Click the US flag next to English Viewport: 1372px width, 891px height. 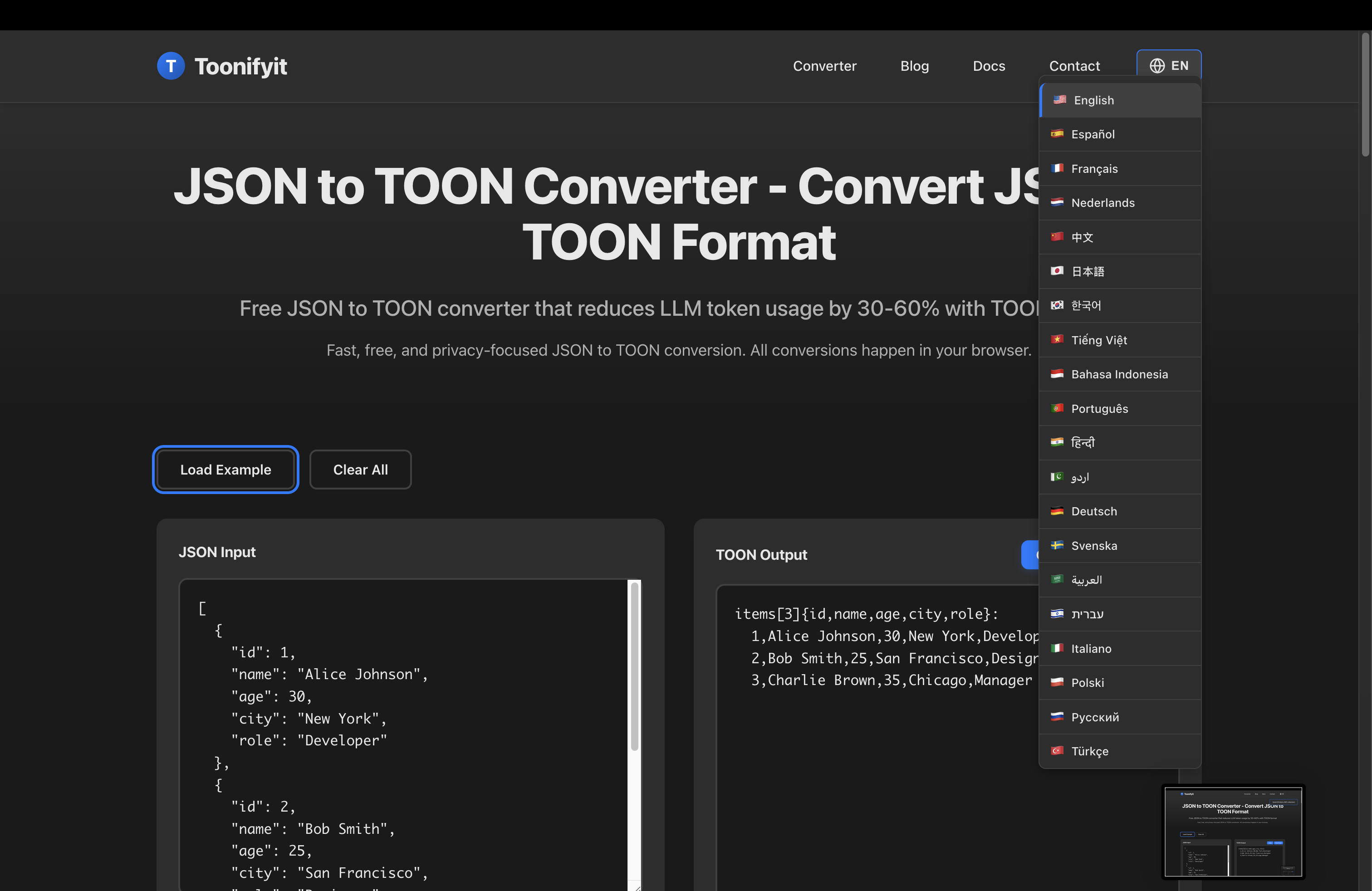pyautogui.click(x=1059, y=100)
